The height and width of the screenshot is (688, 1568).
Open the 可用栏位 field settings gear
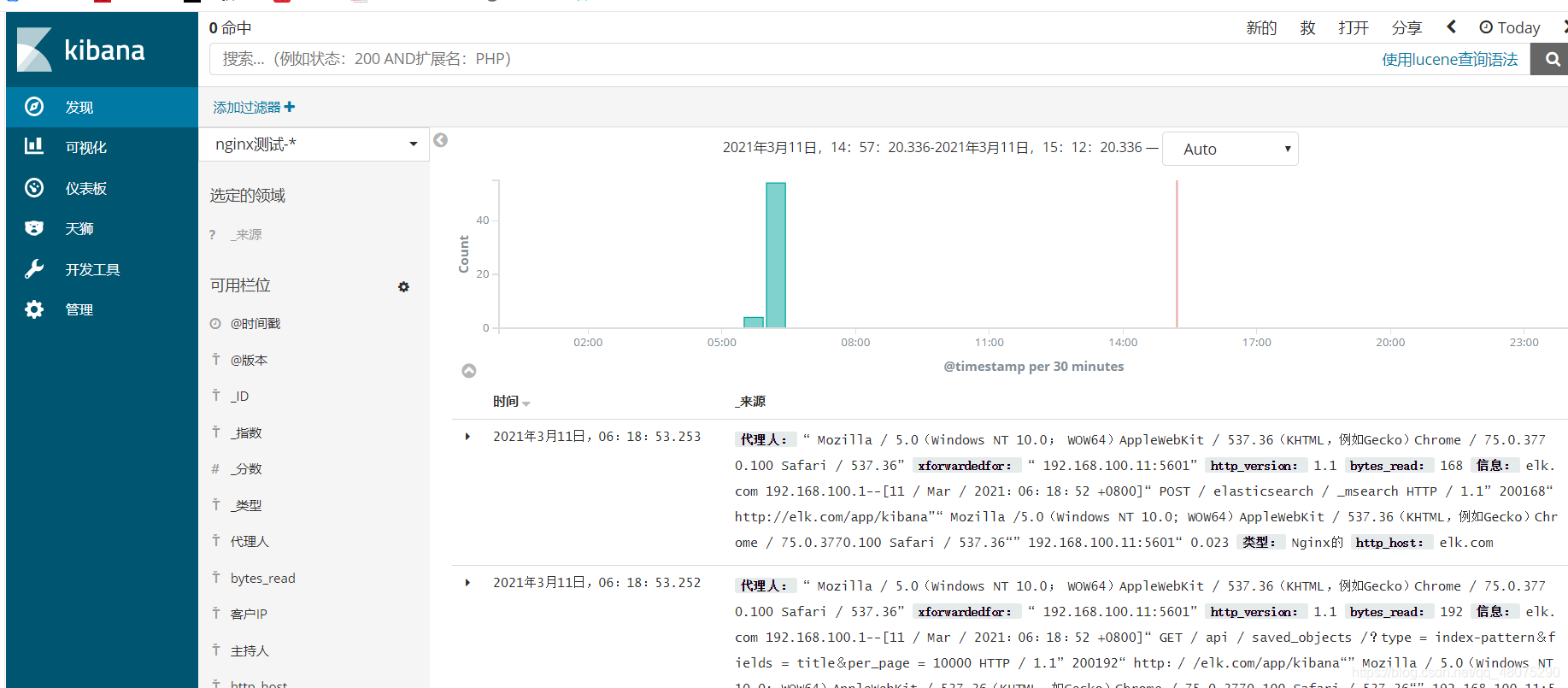point(403,287)
